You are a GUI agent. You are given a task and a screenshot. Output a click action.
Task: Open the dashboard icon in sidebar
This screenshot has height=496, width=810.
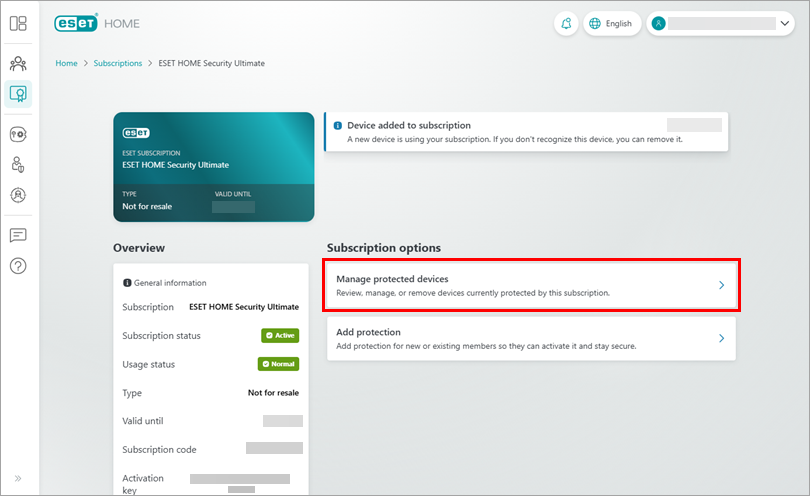(18, 23)
